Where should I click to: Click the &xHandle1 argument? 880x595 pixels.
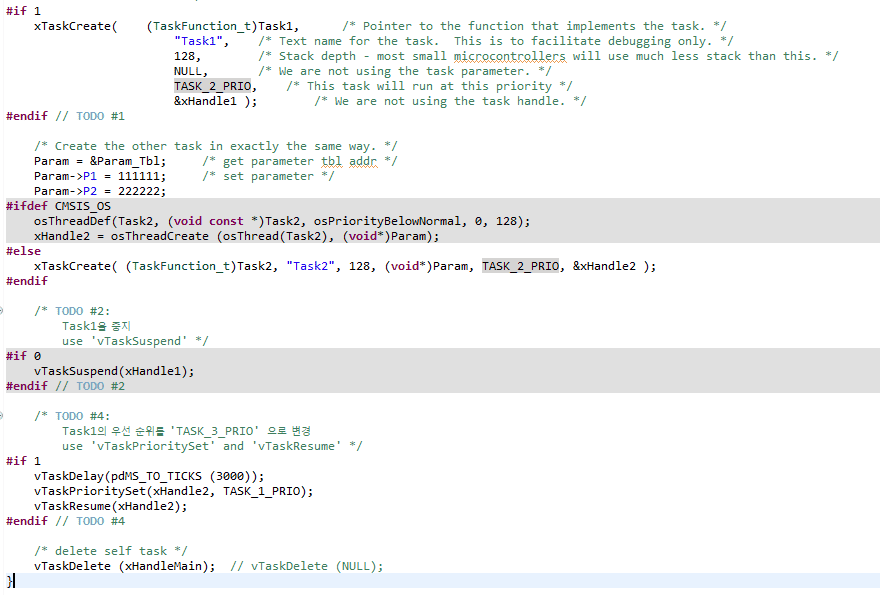click(x=205, y=101)
